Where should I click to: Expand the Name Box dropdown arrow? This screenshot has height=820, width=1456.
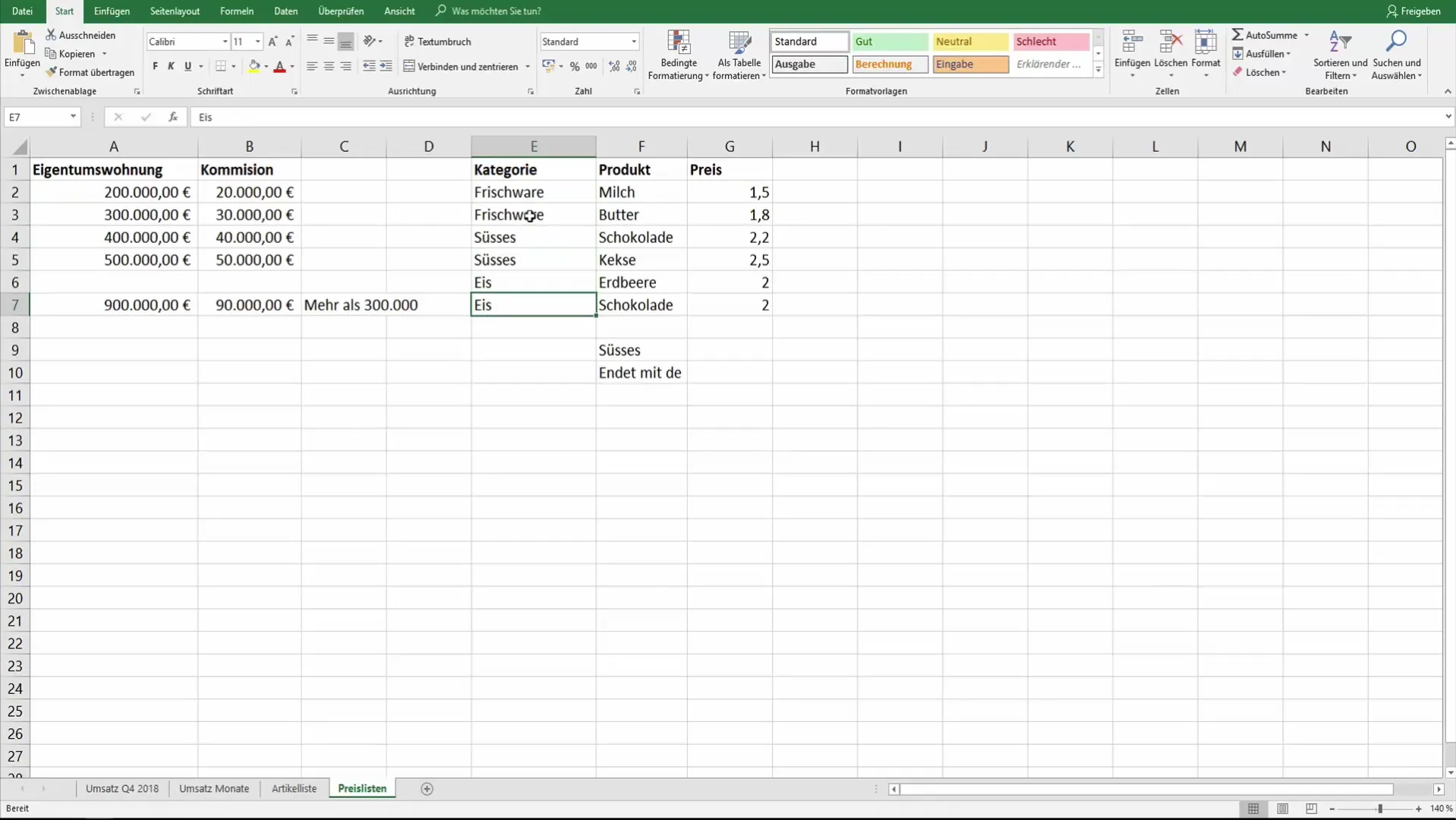tap(73, 117)
